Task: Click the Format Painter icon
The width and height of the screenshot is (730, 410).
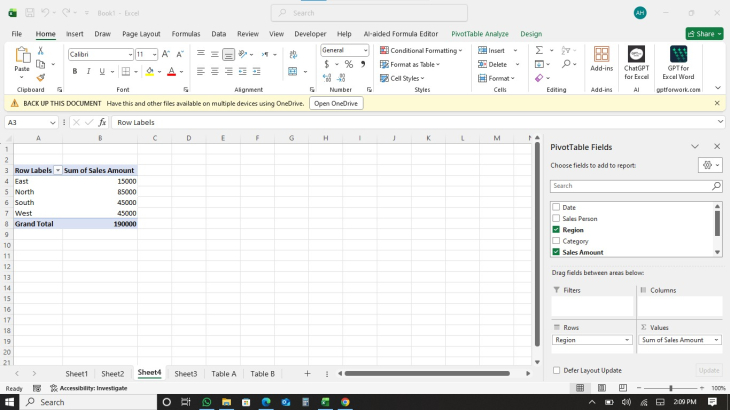Action: click(41, 77)
